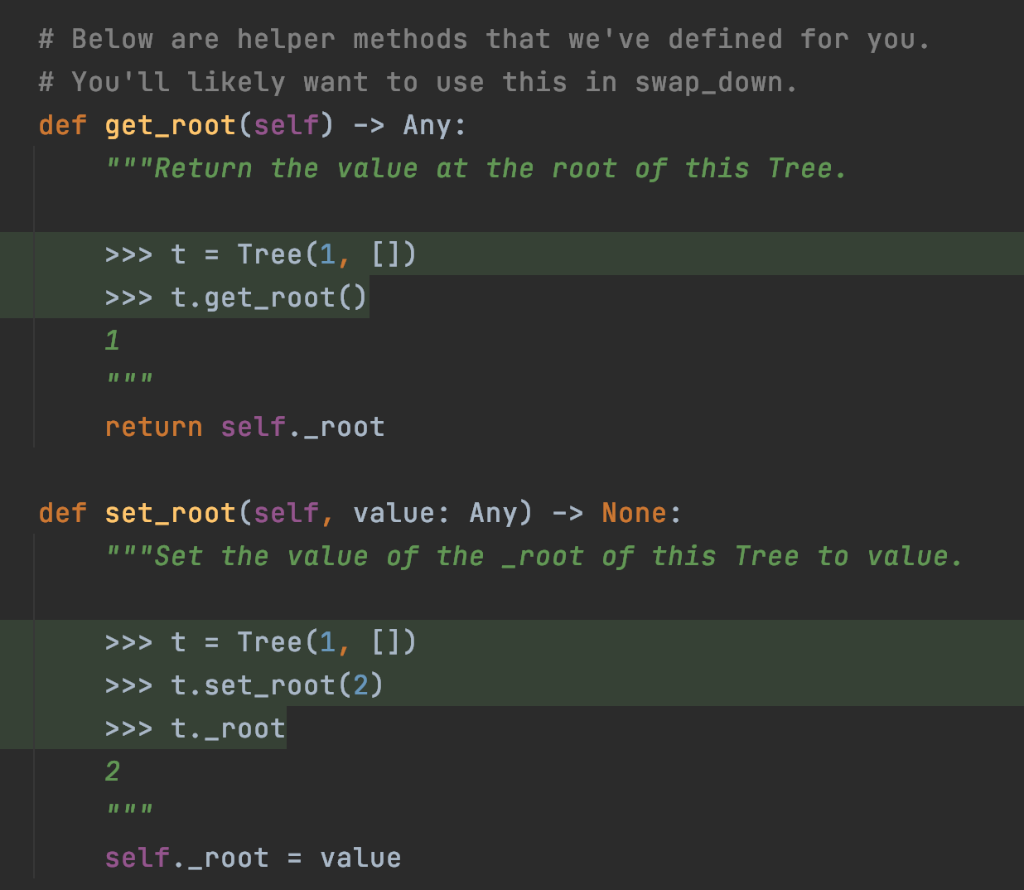Click the self parameter inside get_root signature
This screenshot has width=1024, height=890.
[285, 125]
